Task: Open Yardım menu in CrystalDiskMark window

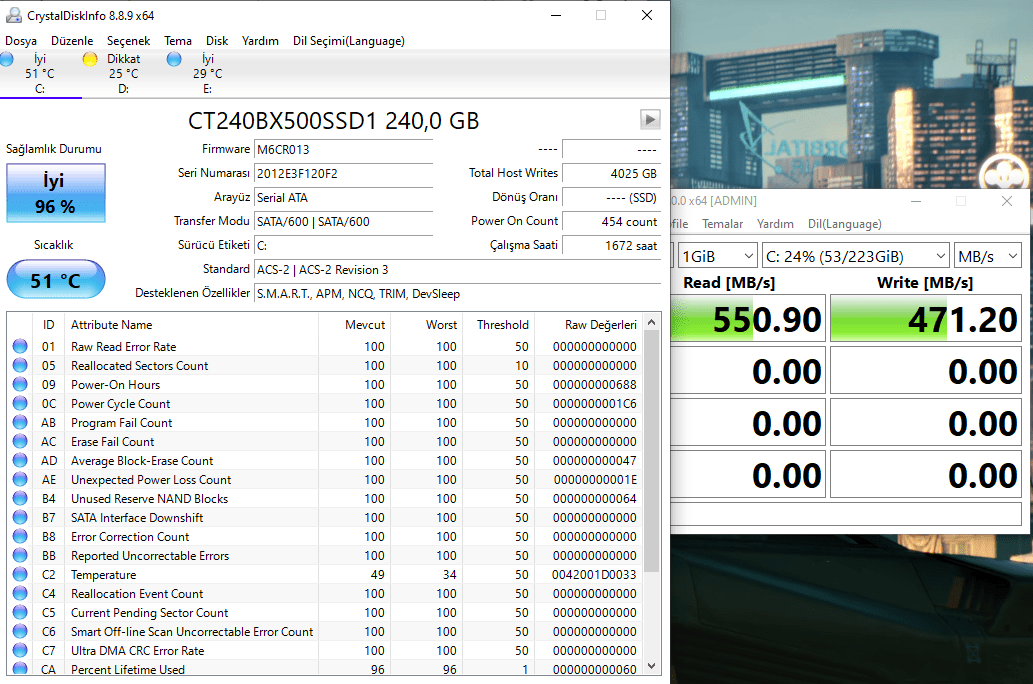Action: pyautogui.click(x=775, y=224)
